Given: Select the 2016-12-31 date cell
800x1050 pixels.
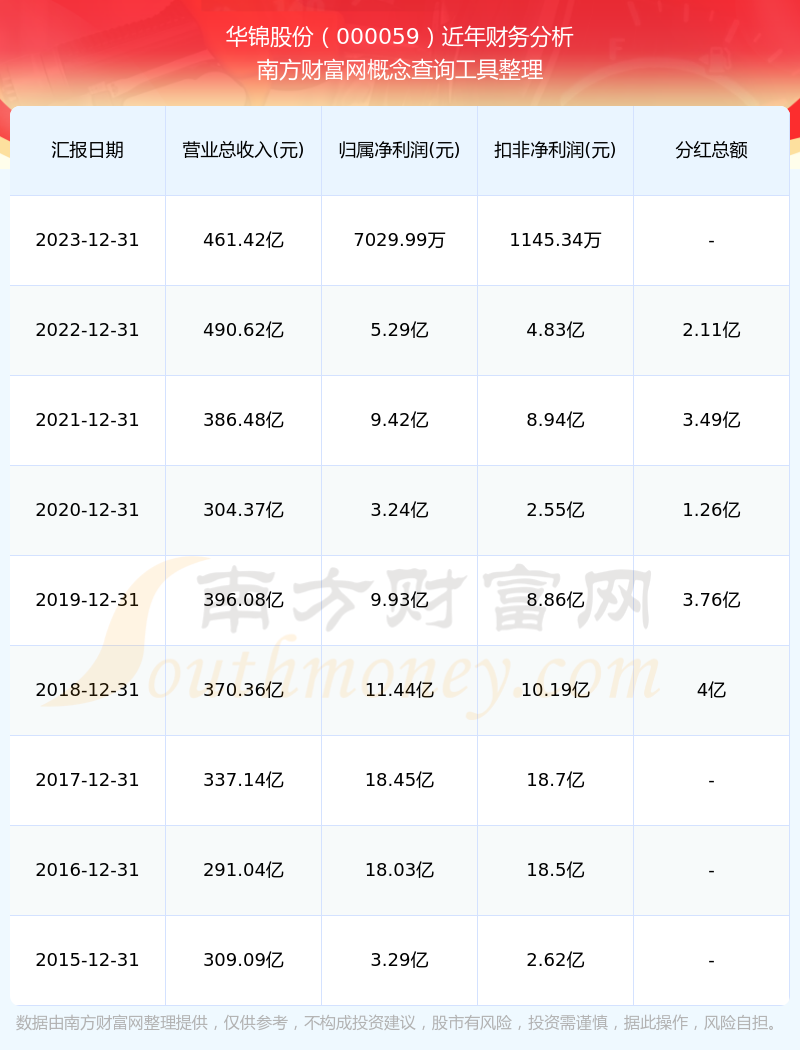Looking at the screenshot, I should point(88,870).
